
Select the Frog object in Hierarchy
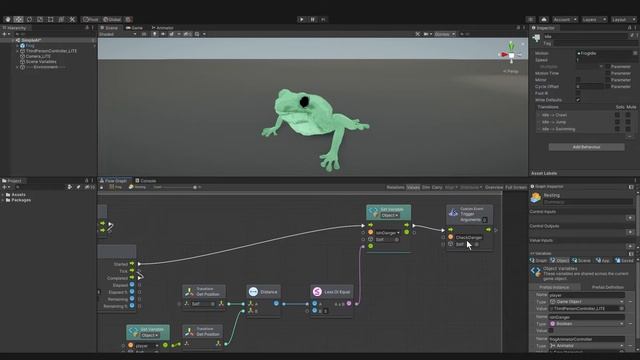[30, 46]
